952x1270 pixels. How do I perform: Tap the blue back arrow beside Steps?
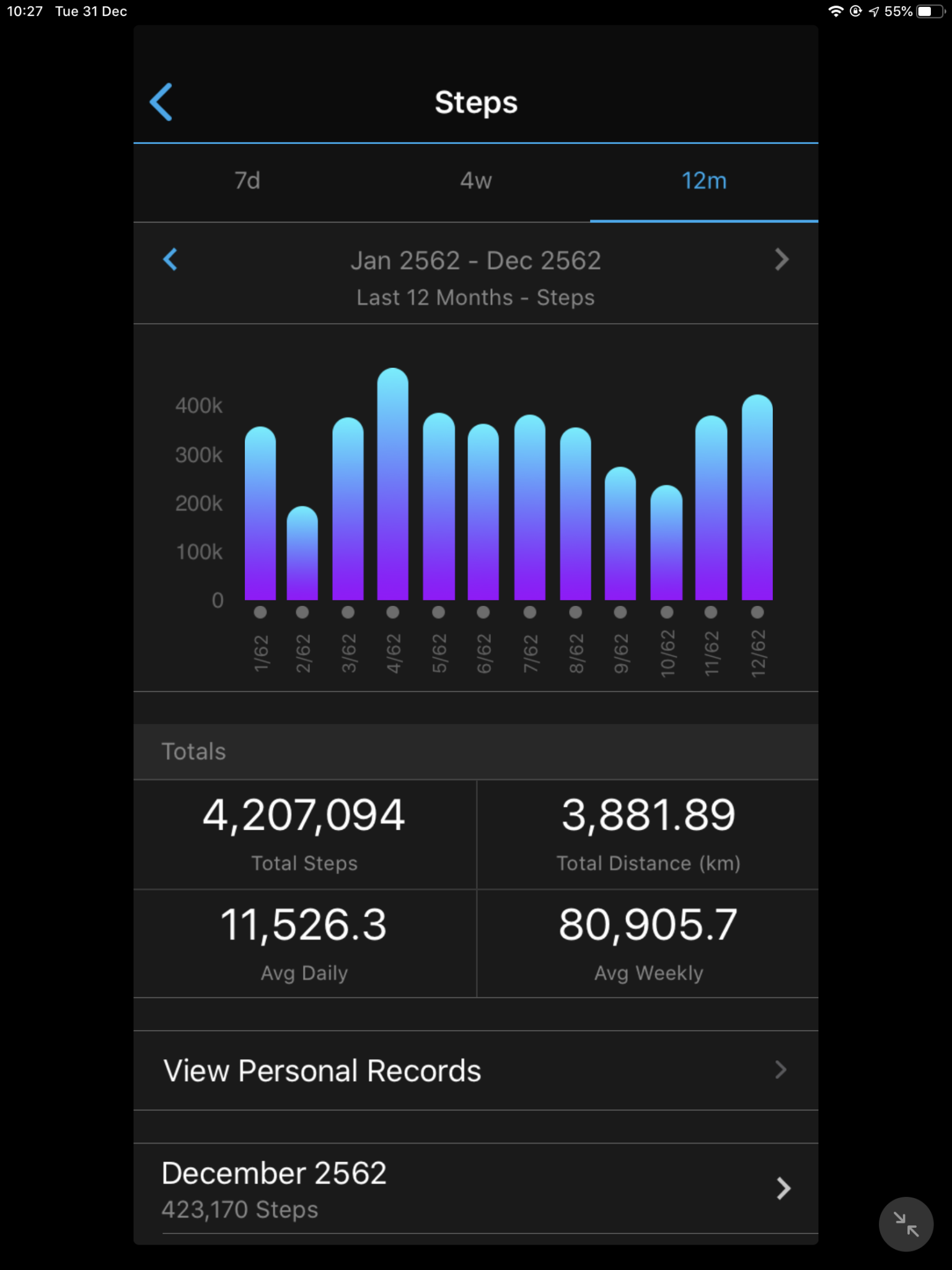click(161, 102)
